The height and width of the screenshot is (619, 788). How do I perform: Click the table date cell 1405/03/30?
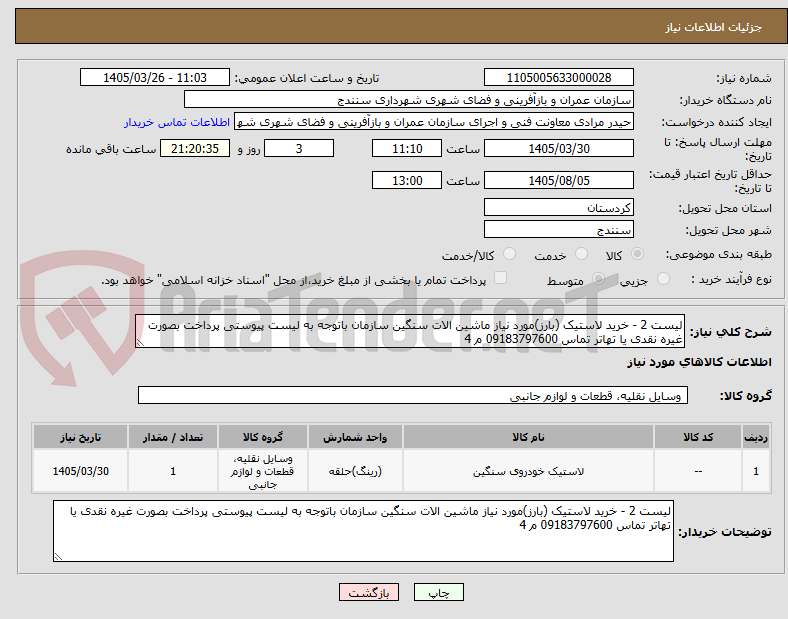[x=80, y=471]
